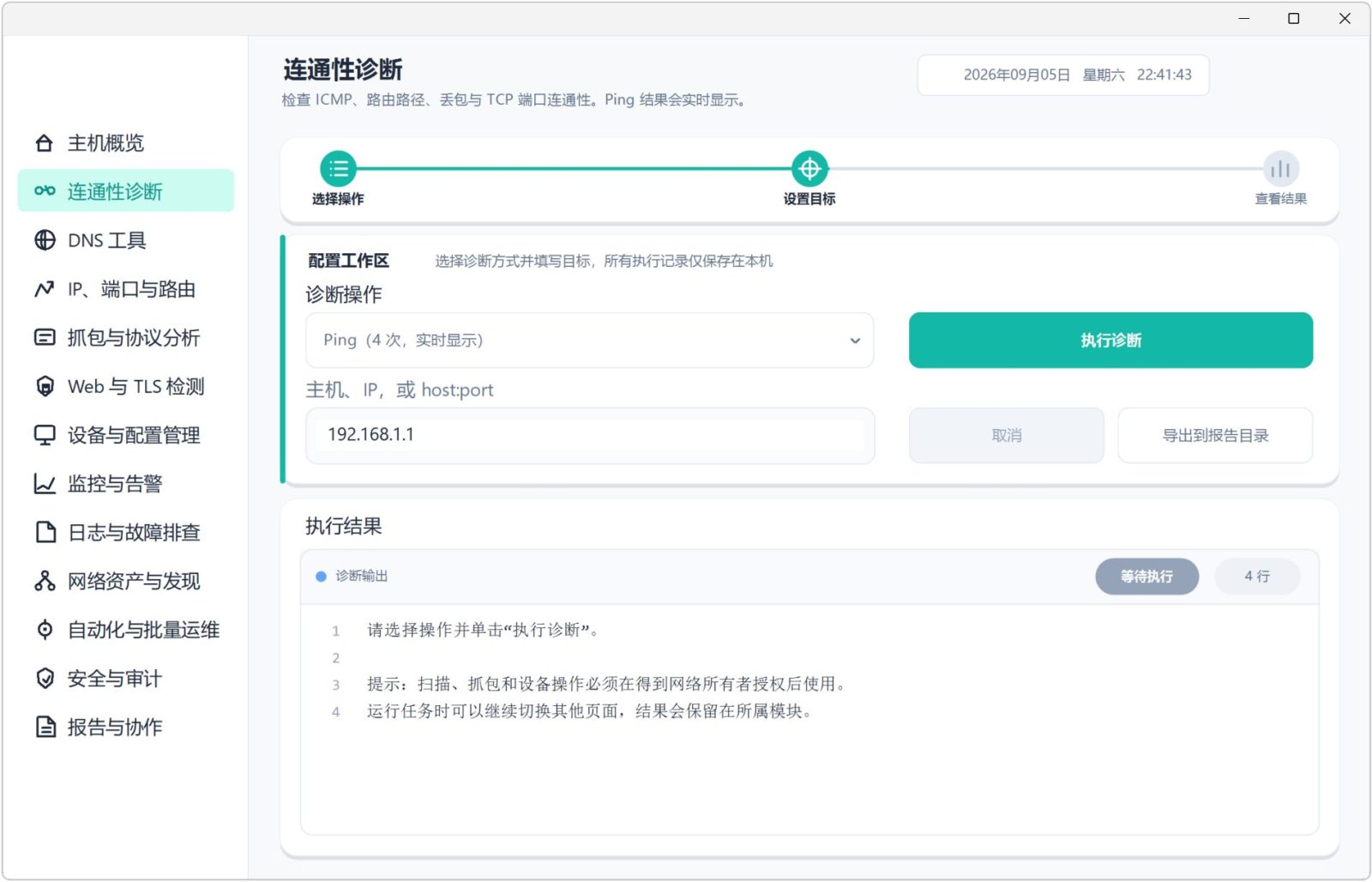Screen dimensions: 1372x882
Task: Click the packet icon beside 抓包与协议分析
Action: pos(45,337)
